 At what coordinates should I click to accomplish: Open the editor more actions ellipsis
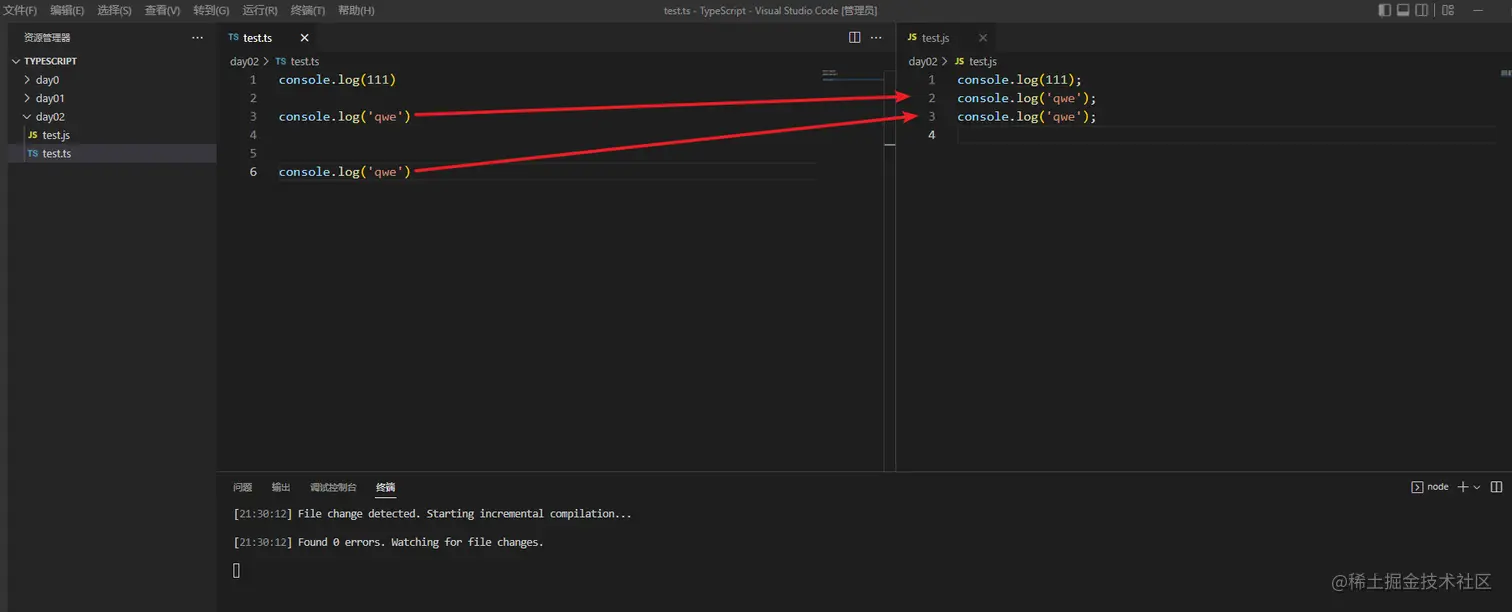pos(876,38)
